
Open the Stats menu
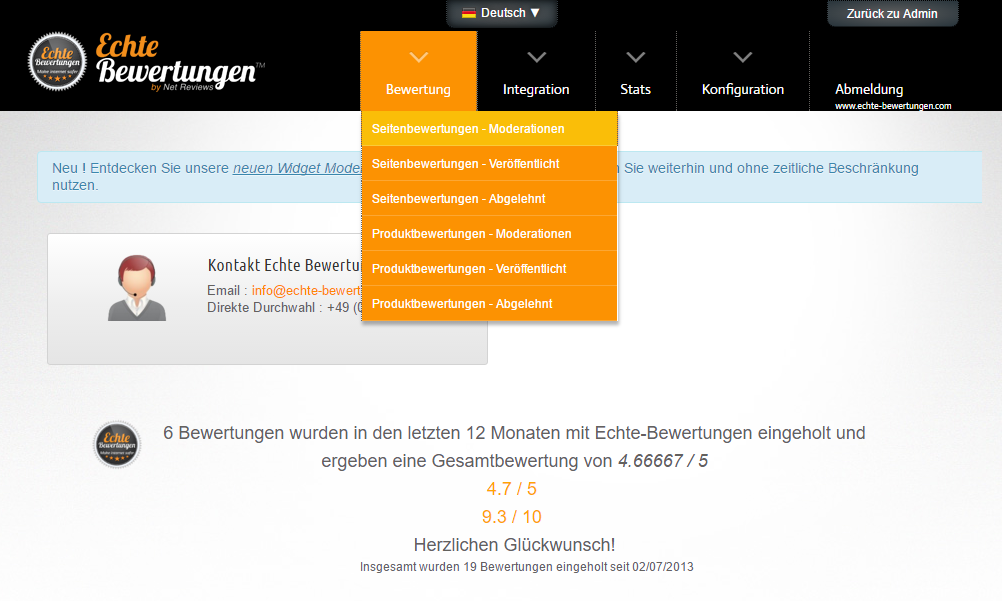(635, 90)
